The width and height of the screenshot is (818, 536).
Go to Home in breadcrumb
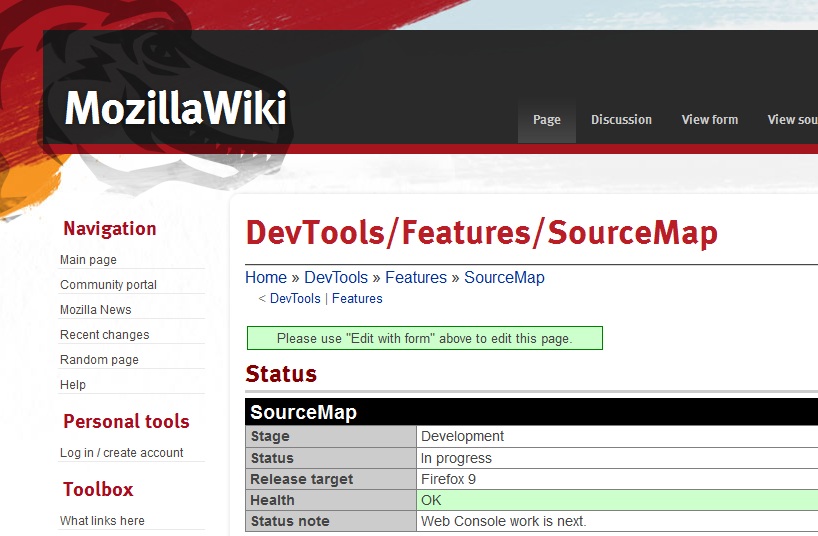266,277
